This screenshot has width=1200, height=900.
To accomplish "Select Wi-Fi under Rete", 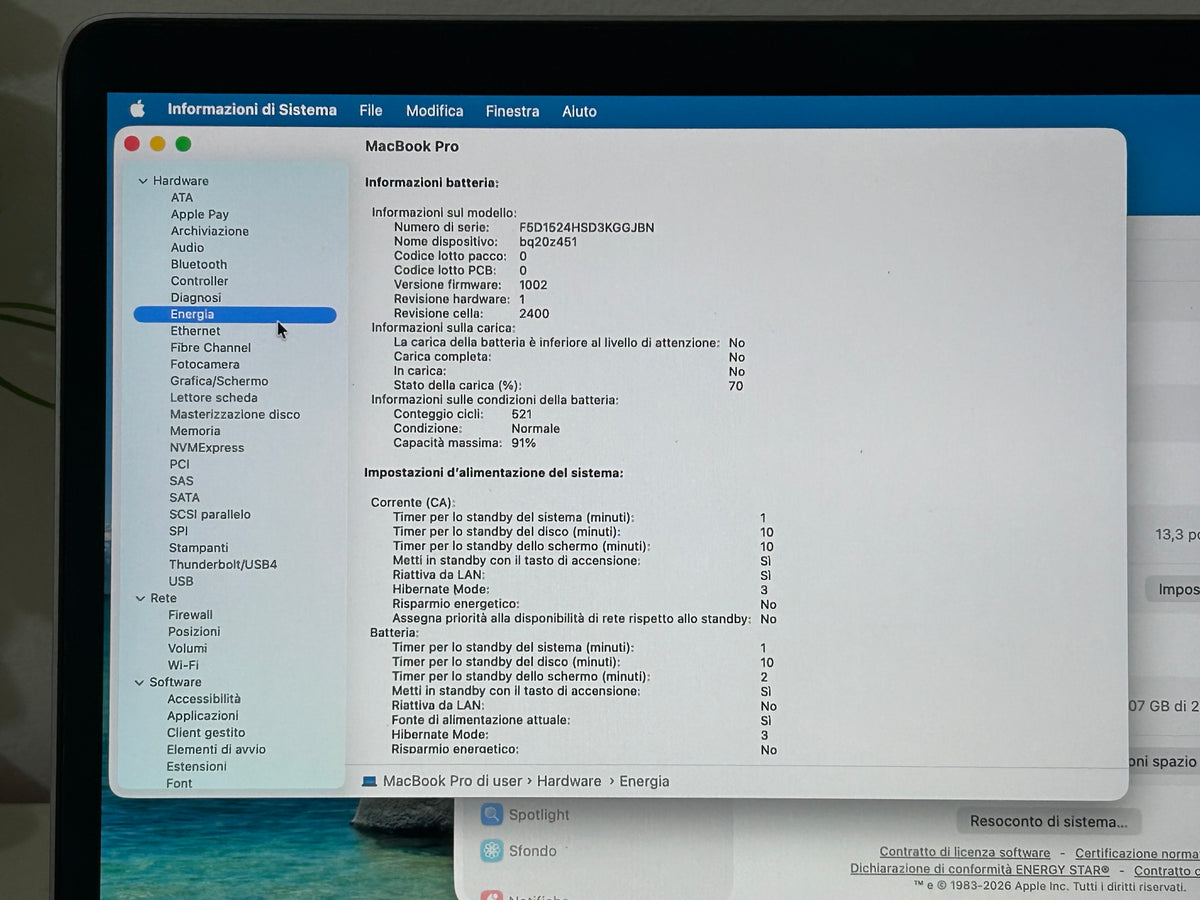I will (x=183, y=665).
